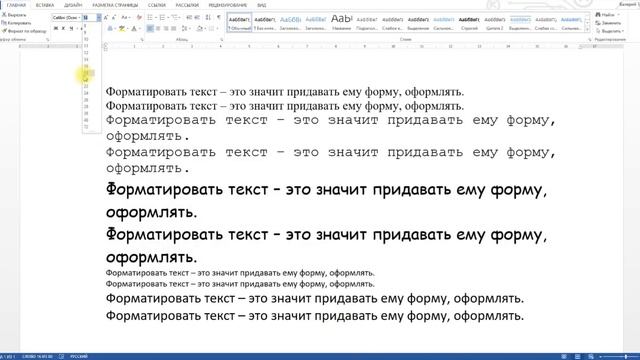Toggle bold formatting (Ж)

(x=56, y=28)
